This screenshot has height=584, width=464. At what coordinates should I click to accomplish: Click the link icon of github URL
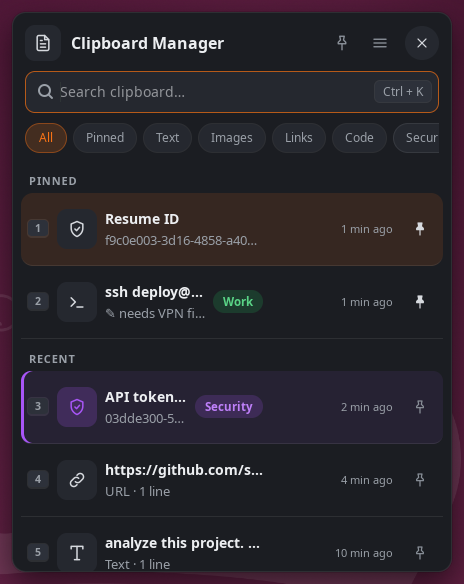point(77,480)
